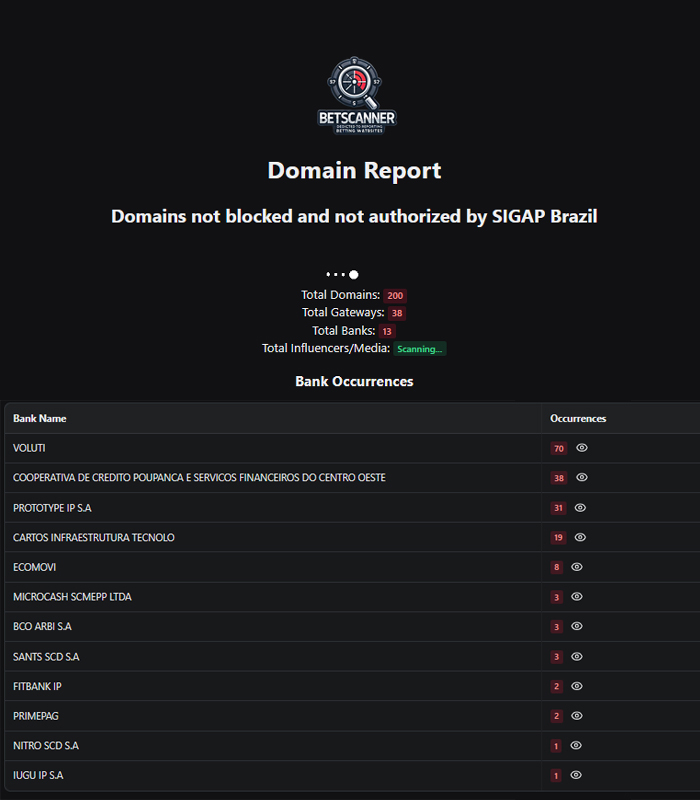Click the Bank Name column header
The height and width of the screenshot is (800, 700).
point(40,418)
